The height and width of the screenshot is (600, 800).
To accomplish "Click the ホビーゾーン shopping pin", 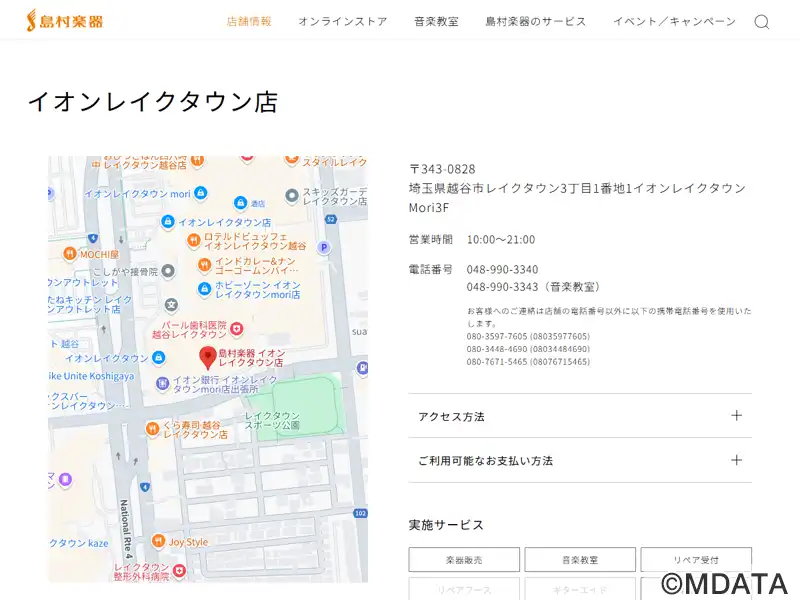I will (204, 289).
